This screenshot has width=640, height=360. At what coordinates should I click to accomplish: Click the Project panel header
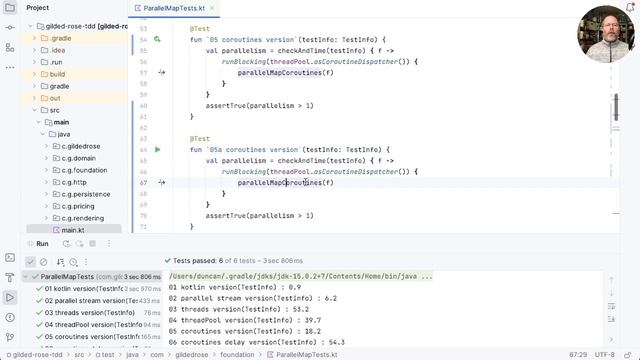38,7
